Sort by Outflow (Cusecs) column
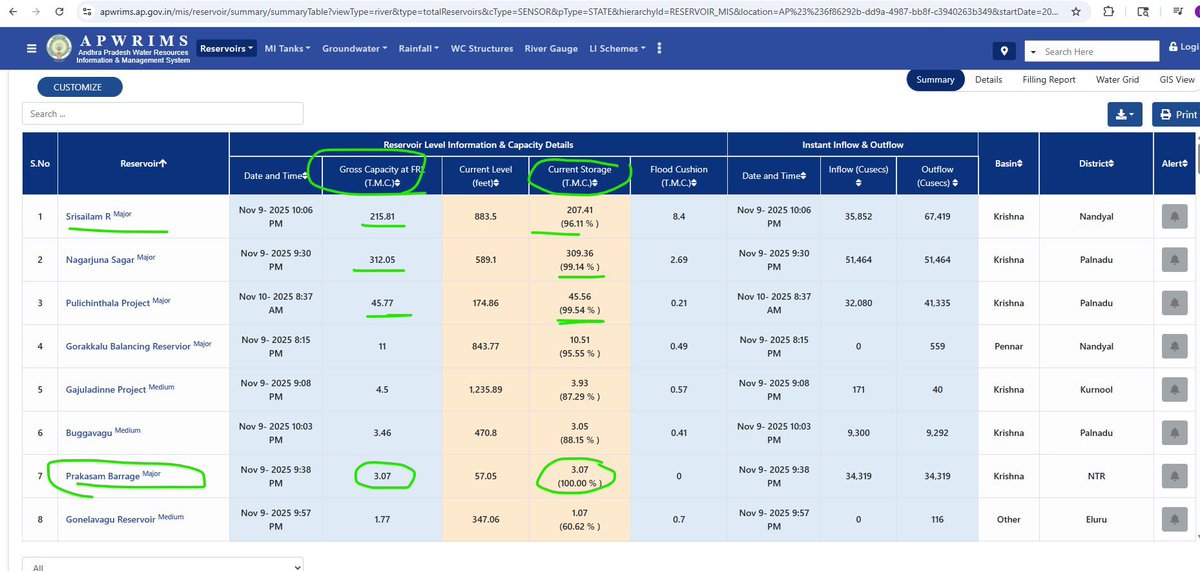Viewport: 1200px width, 571px height. tap(937, 175)
